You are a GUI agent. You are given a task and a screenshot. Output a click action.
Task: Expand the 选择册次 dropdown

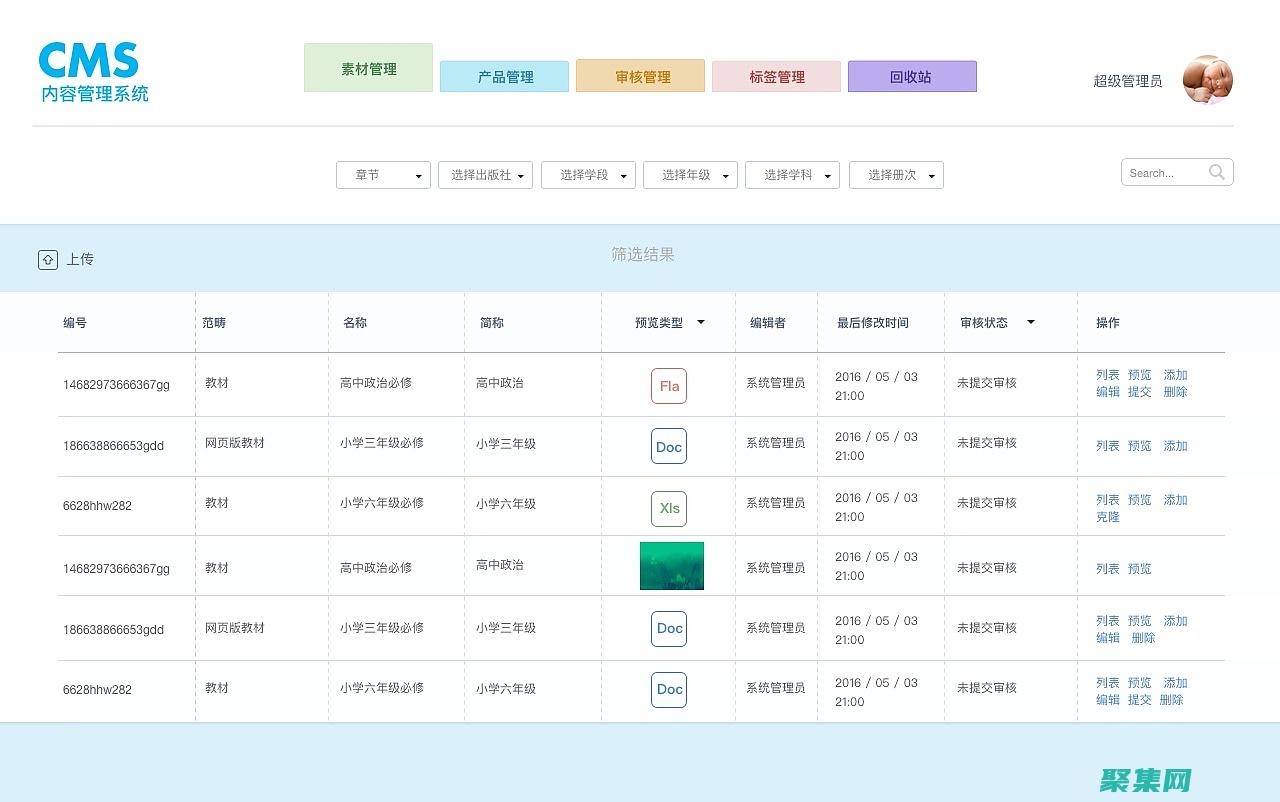point(896,175)
